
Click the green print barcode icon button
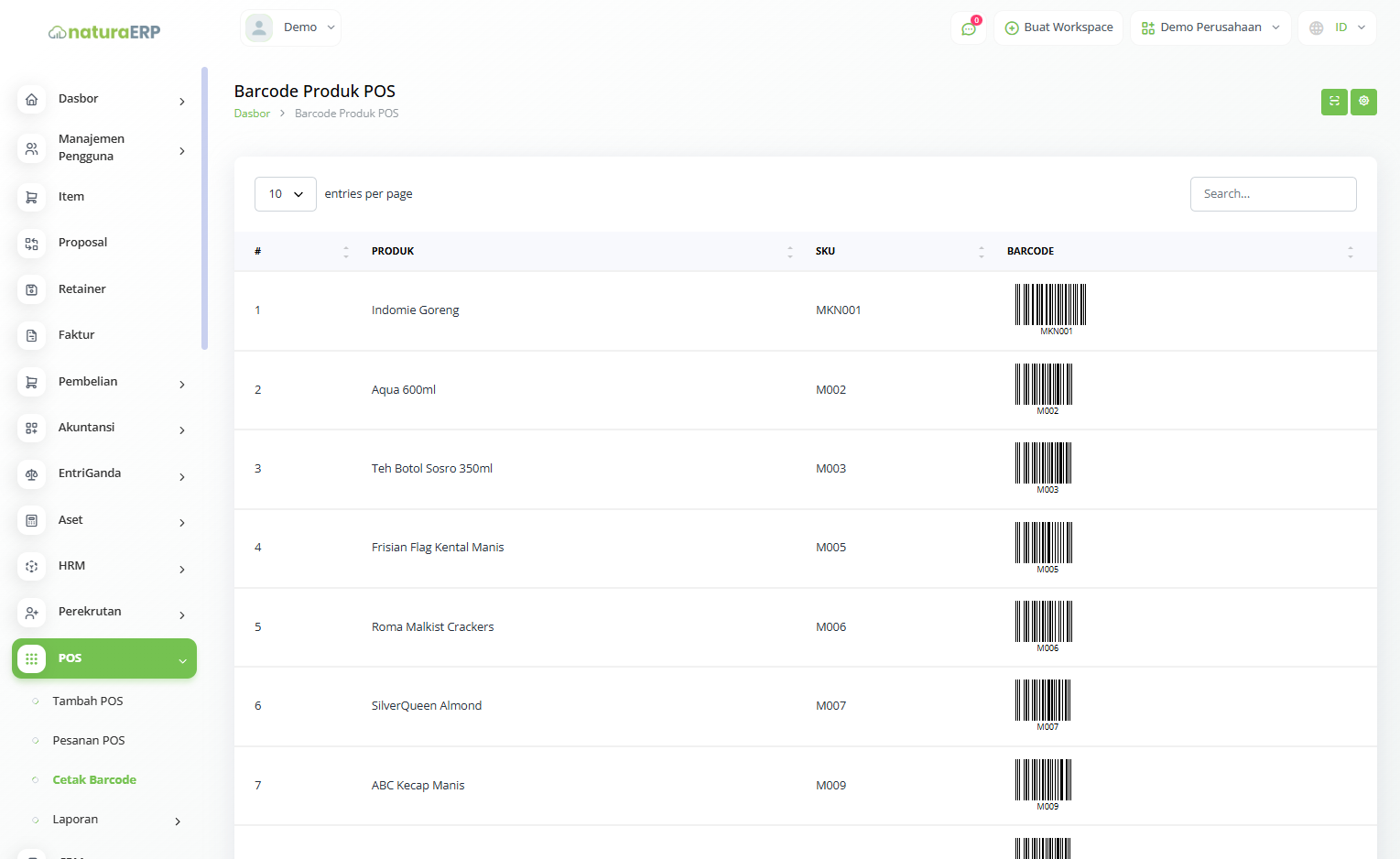tap(1334, 102)
